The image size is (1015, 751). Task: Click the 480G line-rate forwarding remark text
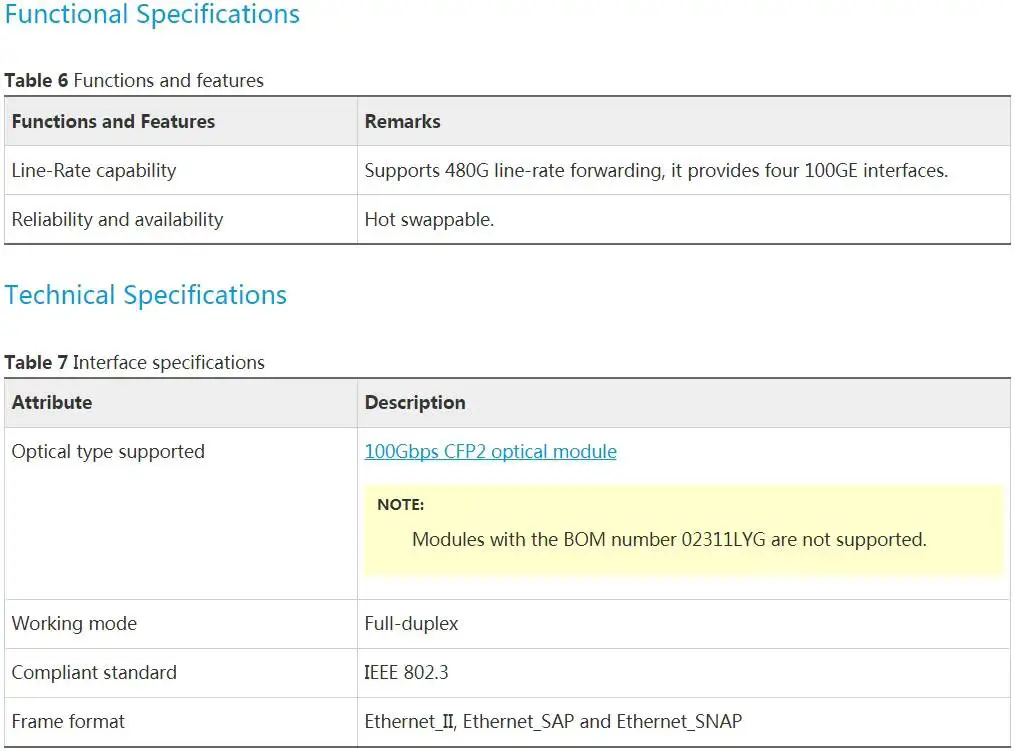point(655,171)
